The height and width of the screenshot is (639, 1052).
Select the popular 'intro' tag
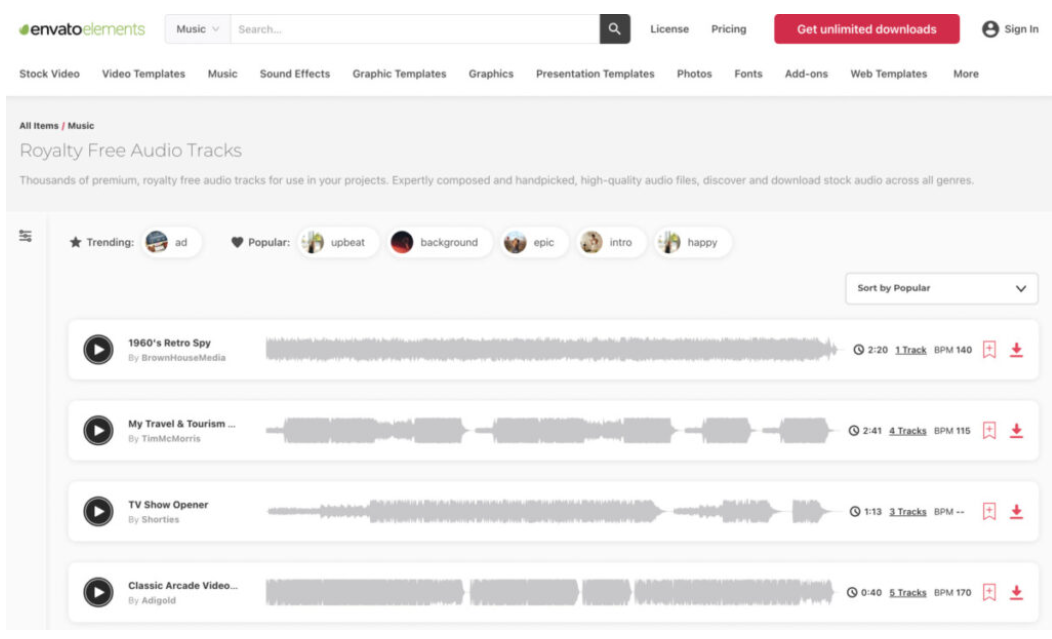point(611,242)
